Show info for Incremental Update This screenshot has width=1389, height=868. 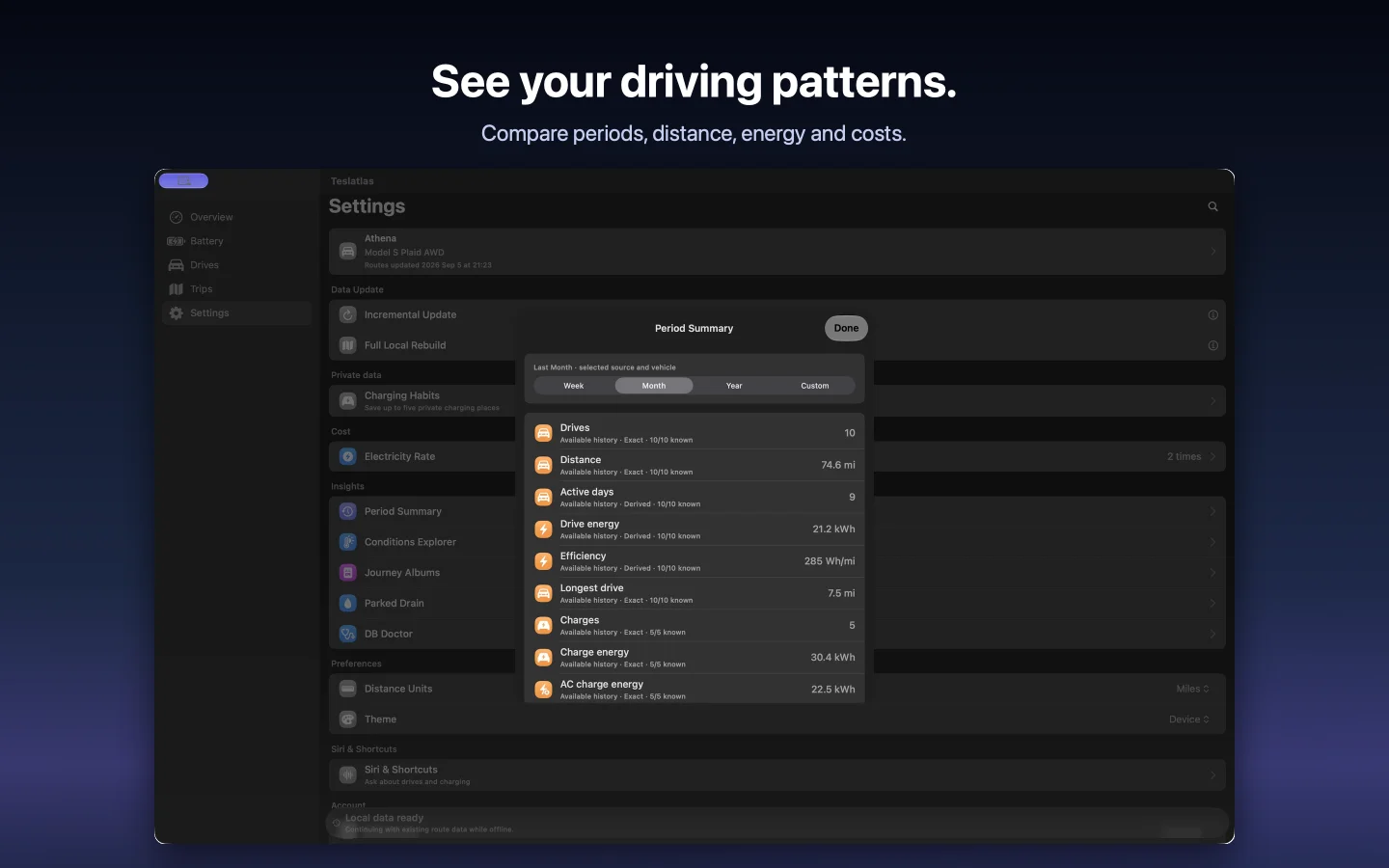(1212, 314)
